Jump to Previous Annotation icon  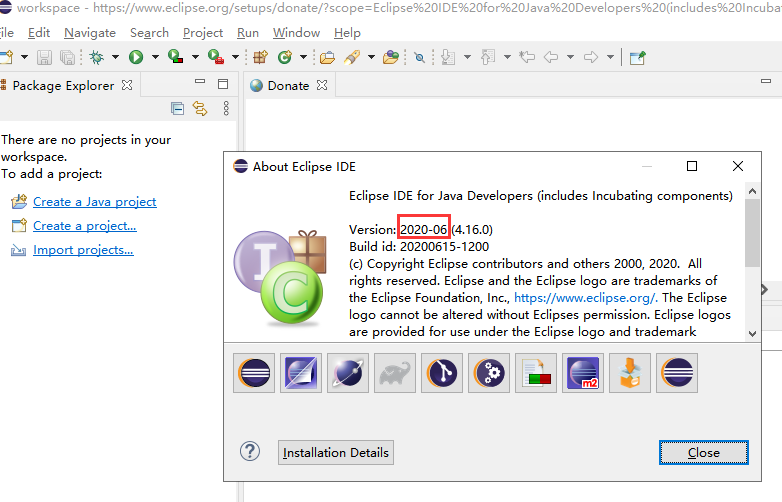(488, 57)
